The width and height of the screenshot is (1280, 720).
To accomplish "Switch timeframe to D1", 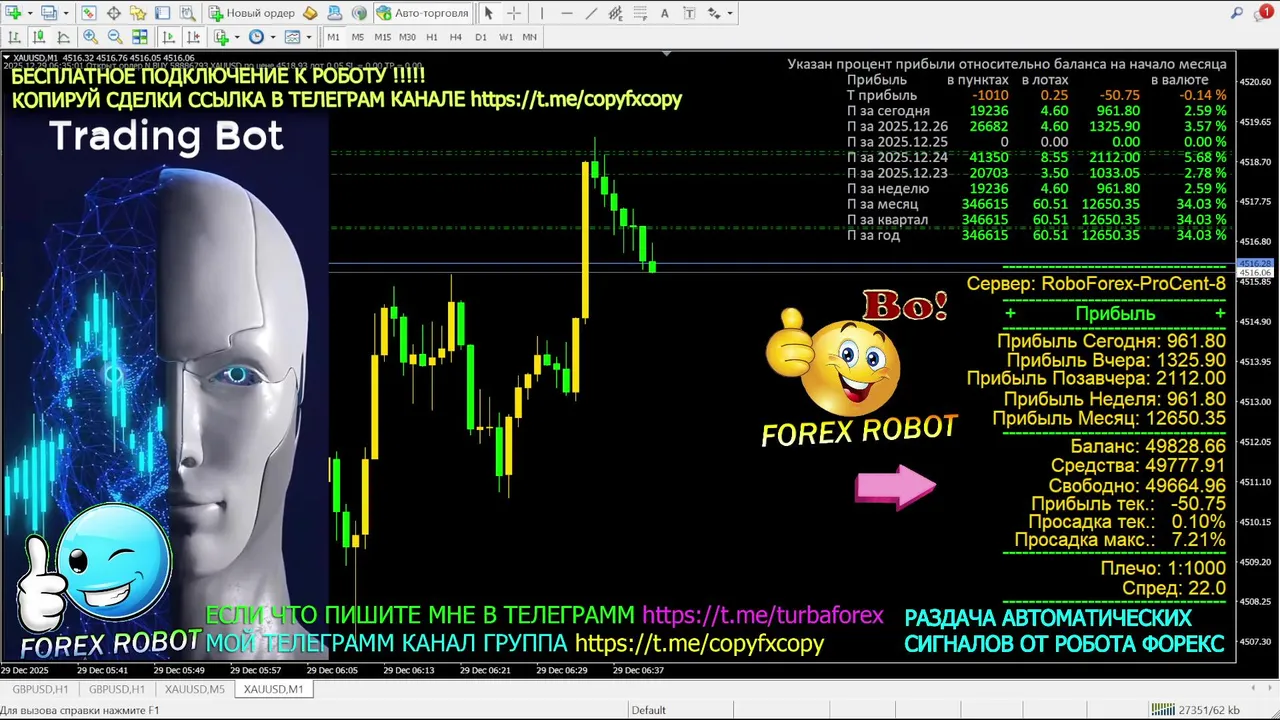I will point(481,37).
